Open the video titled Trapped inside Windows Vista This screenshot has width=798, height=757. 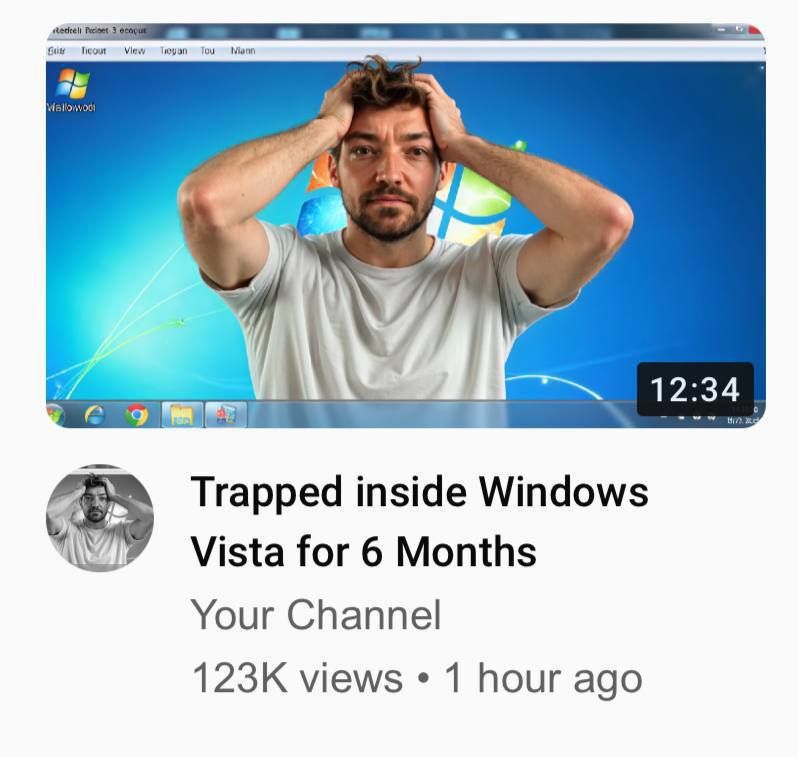click(419, 522)
